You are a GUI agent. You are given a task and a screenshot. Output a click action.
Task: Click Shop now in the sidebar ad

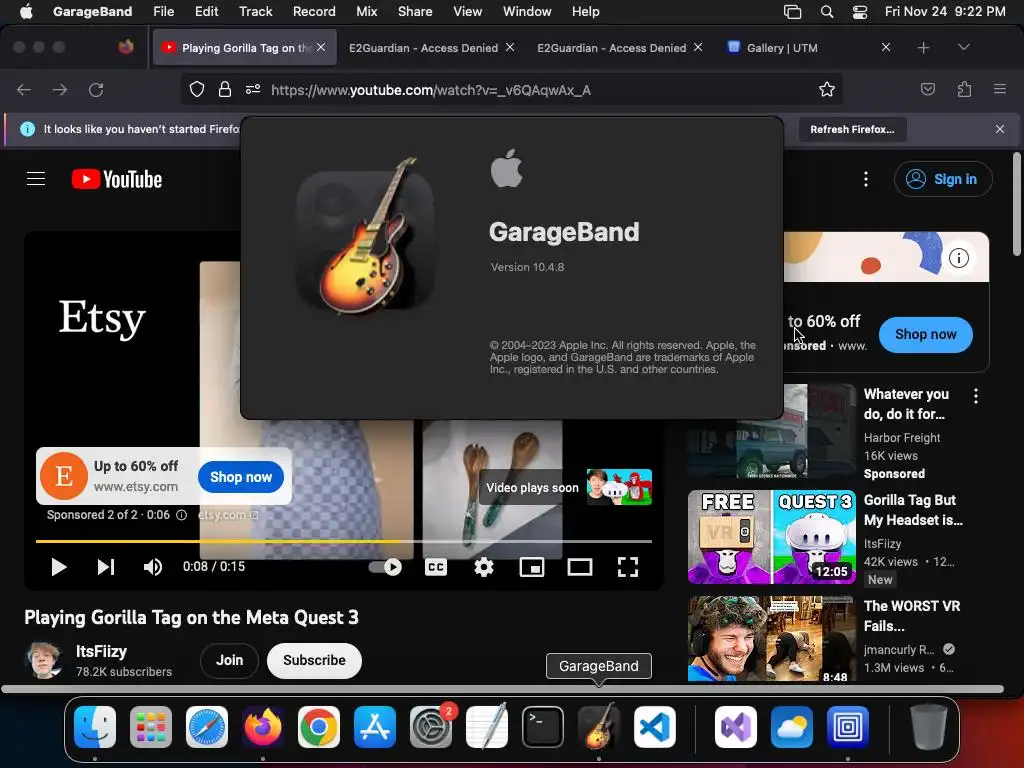click(x=925, y=334)
